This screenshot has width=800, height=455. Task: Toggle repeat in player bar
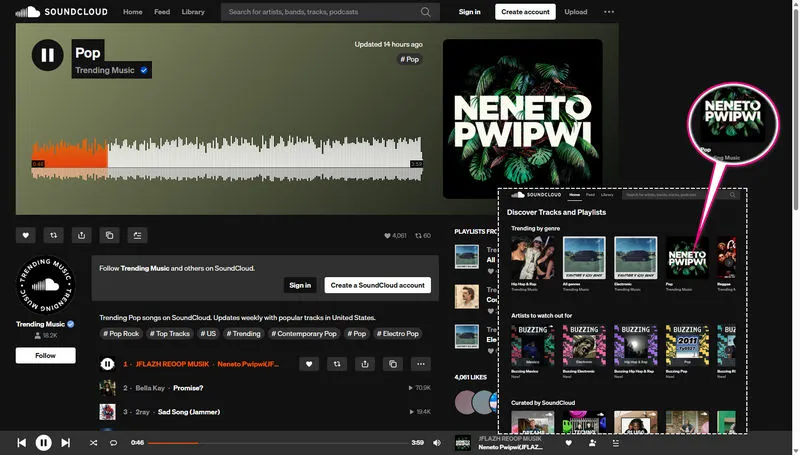pos(113,443)
